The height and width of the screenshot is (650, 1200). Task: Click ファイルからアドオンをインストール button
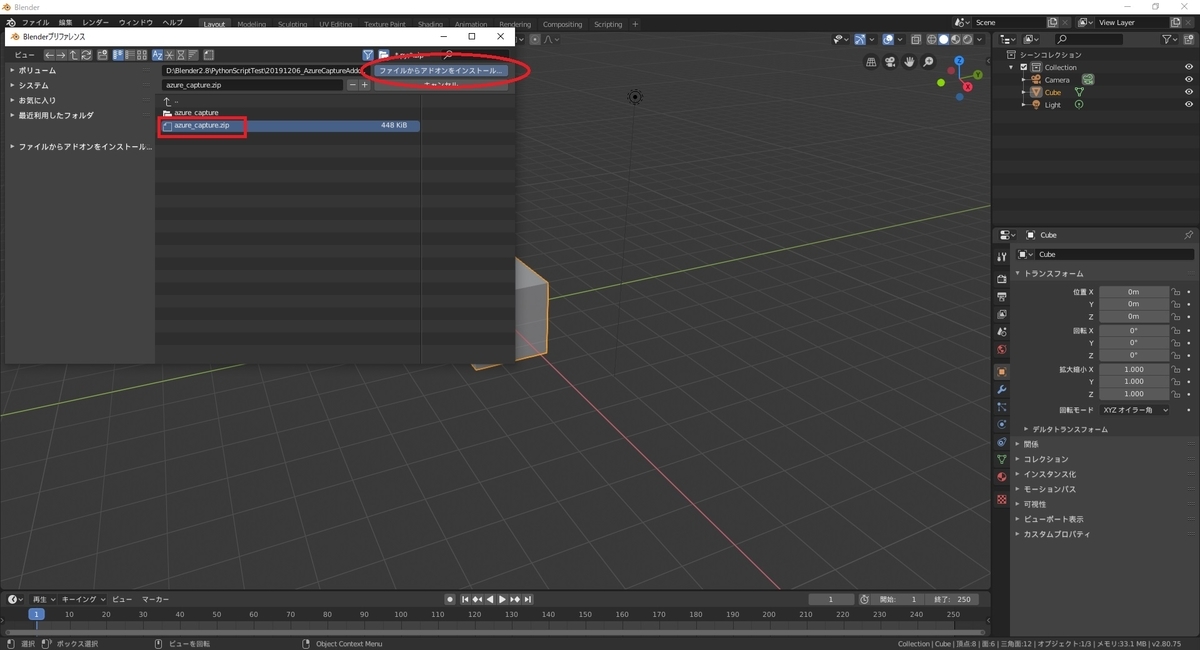pyautogui.click(x=441, y=71)
